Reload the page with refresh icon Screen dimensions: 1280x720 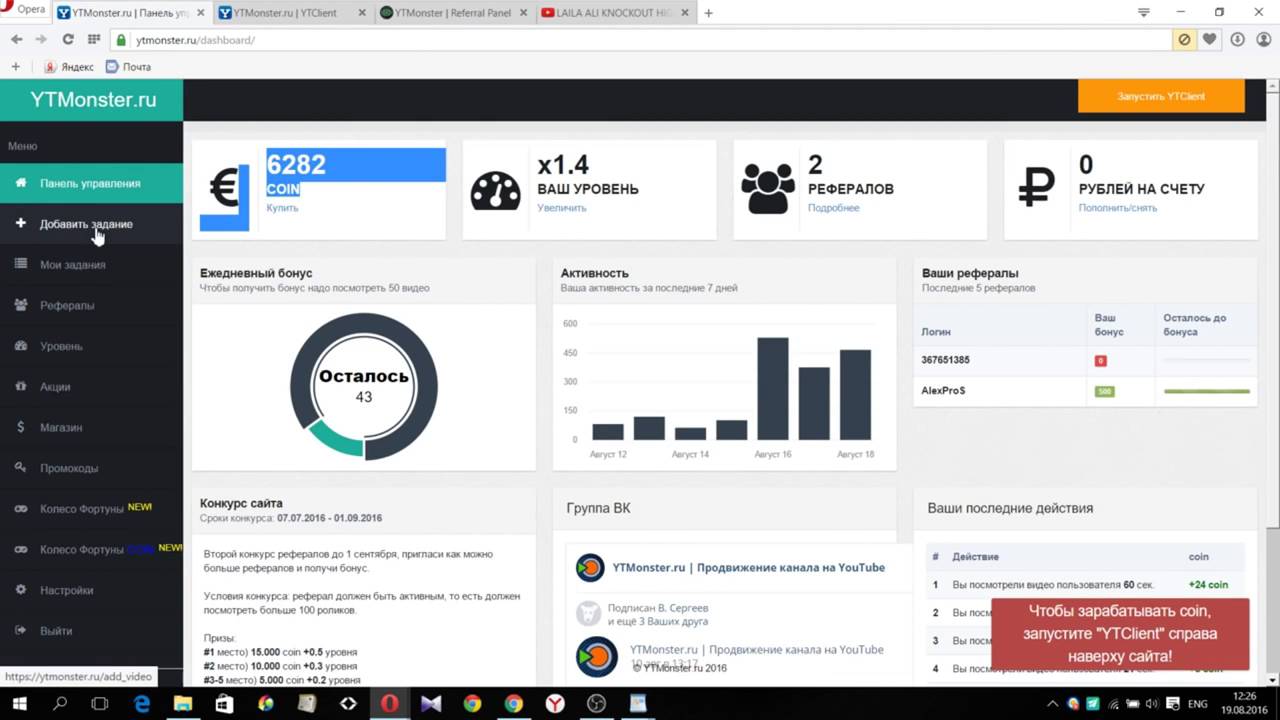click(x=68, y=40)
